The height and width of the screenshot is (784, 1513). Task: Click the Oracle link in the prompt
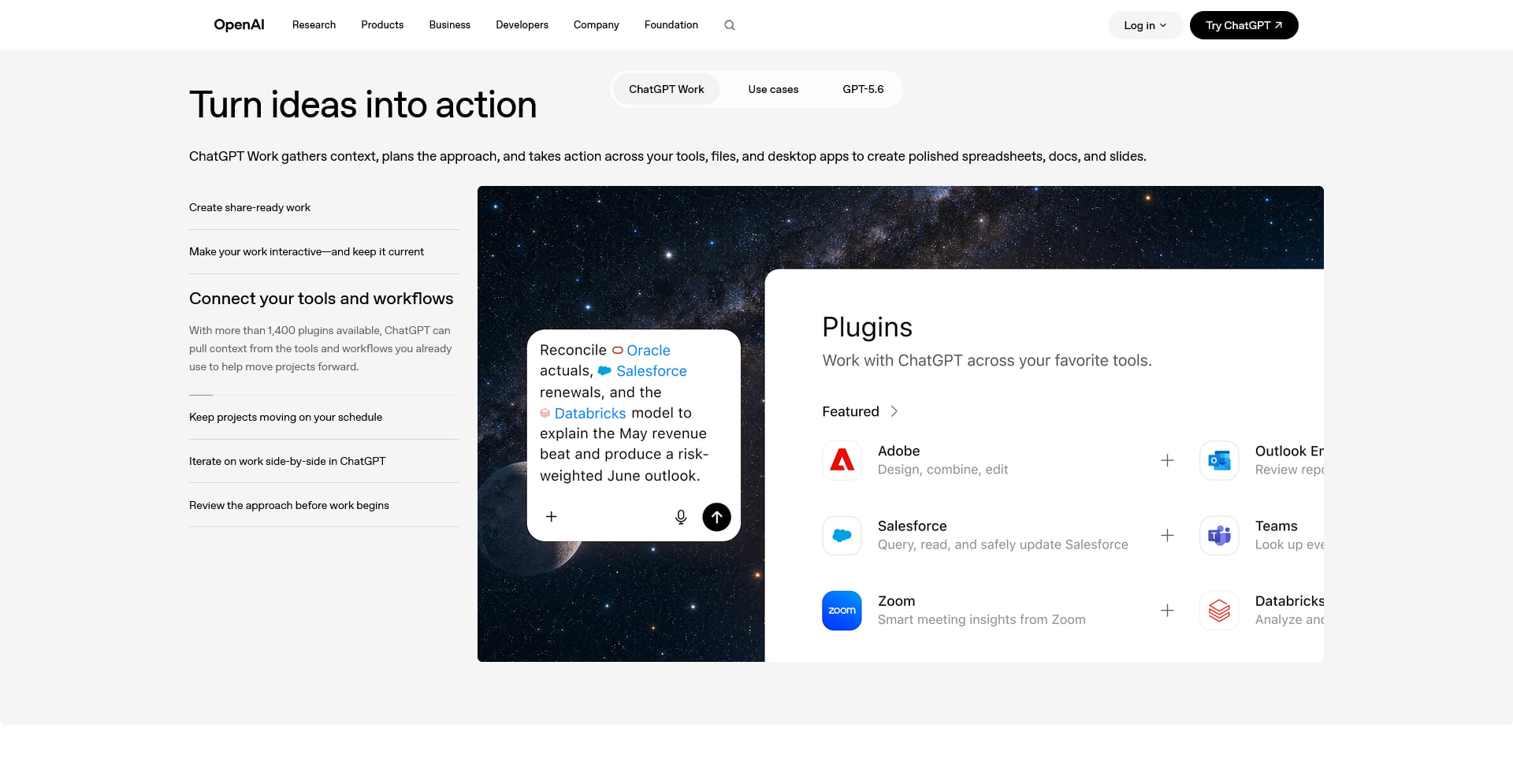tap(649, 351)
